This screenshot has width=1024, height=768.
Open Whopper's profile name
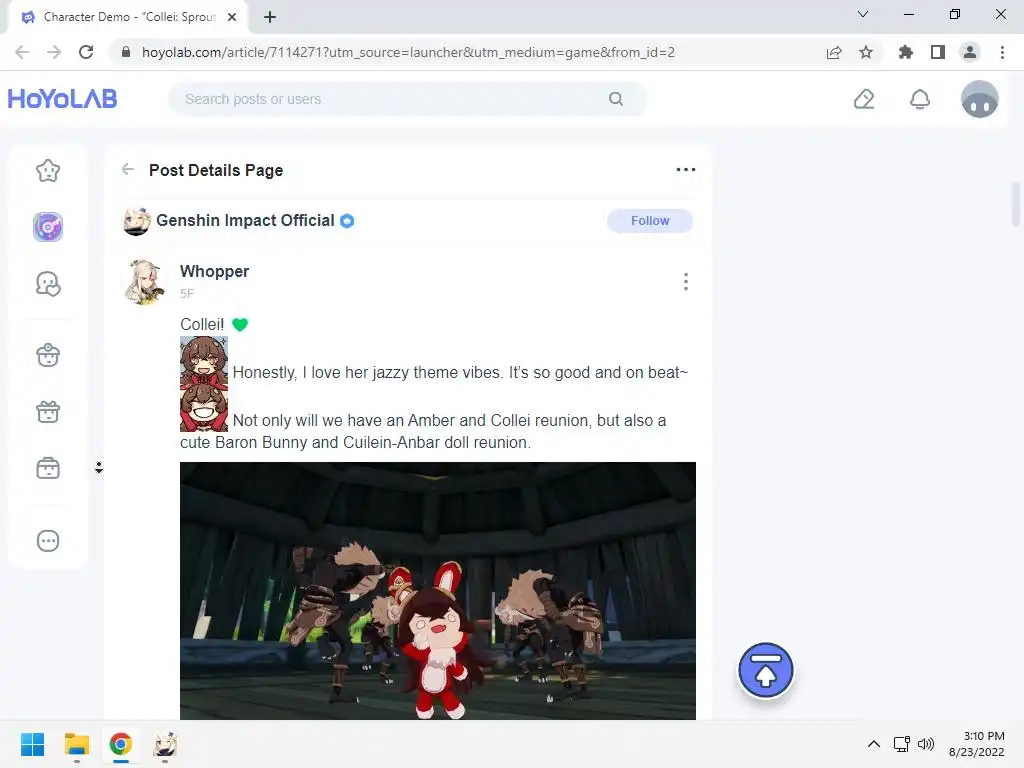(x=214, y=271)
